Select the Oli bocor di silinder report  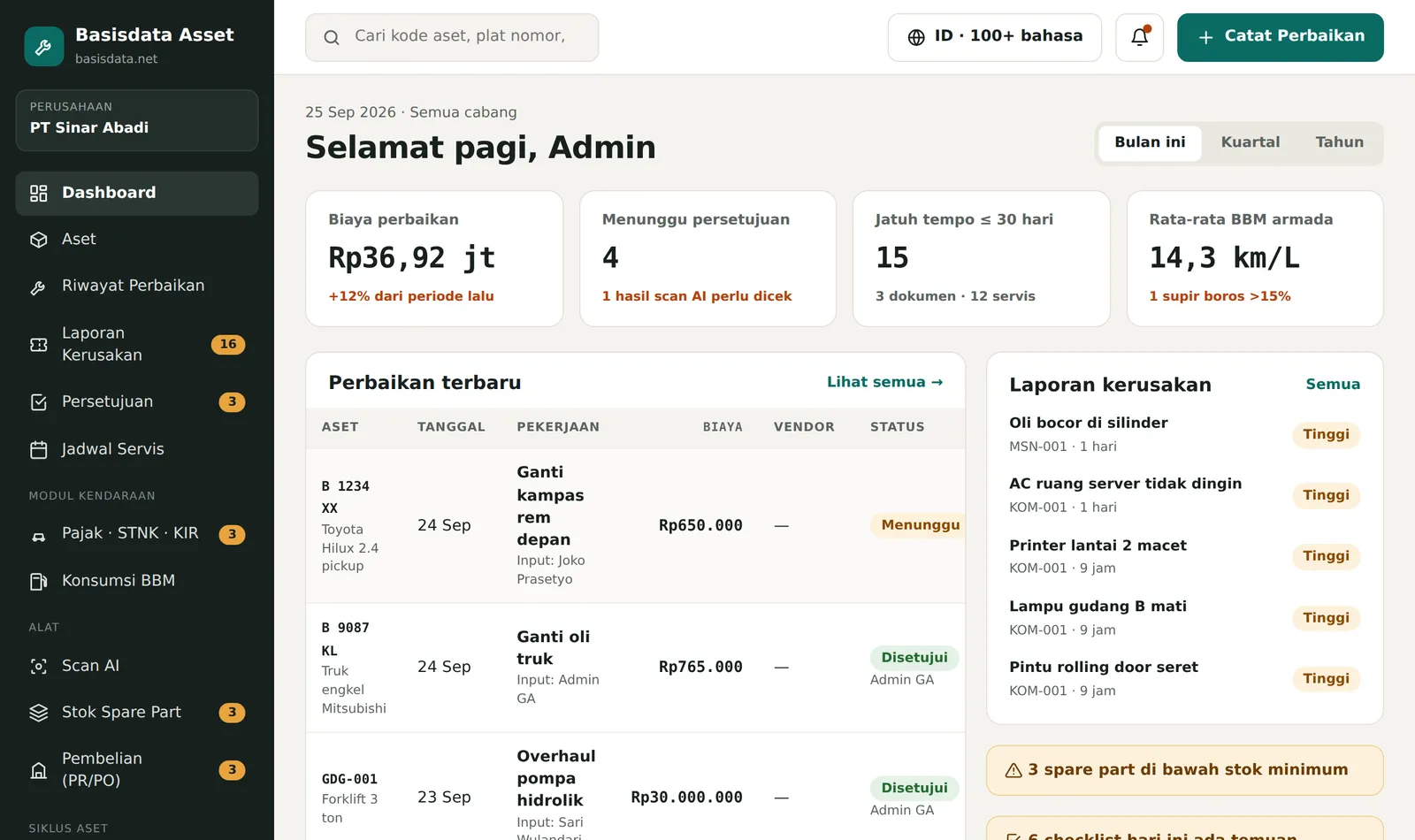click(1185, 434)
